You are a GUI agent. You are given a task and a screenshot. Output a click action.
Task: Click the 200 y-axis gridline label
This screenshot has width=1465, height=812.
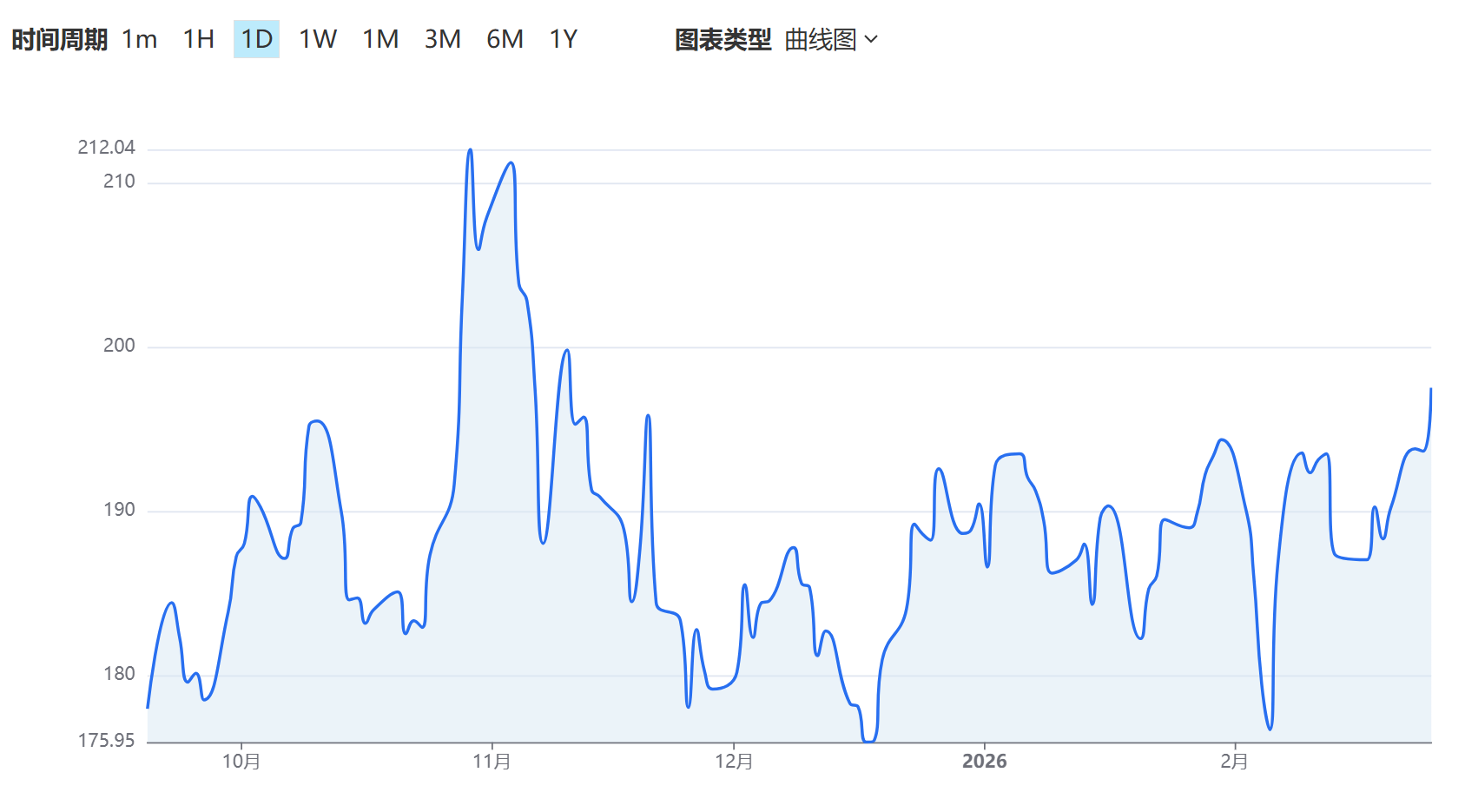point(119,346)
